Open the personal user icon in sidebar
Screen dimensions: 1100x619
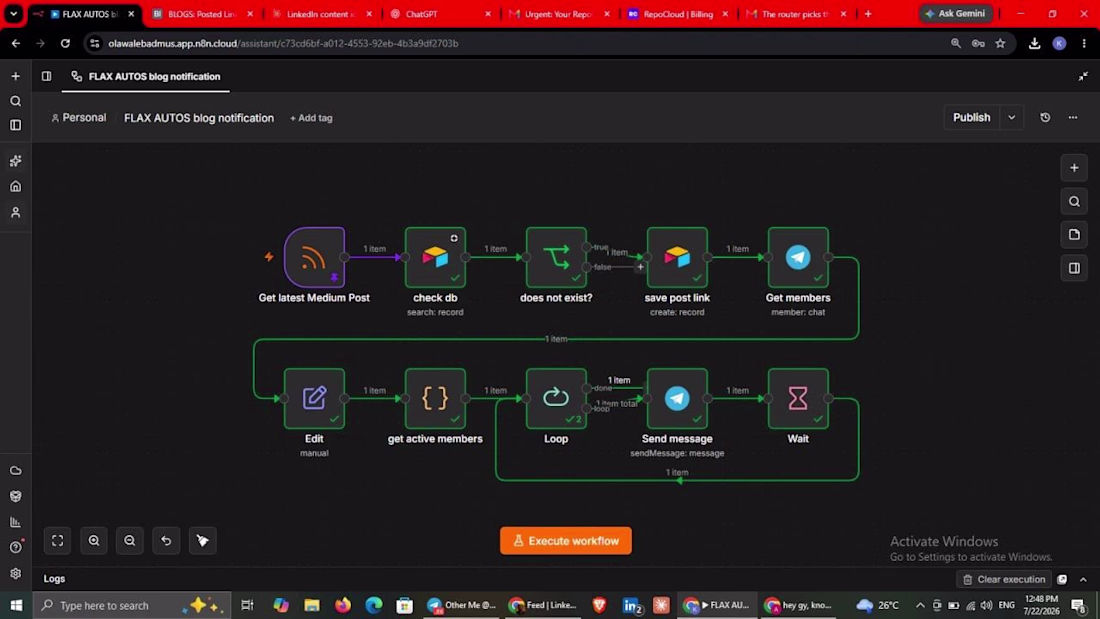pyautogui.click(x=15, y=212)
